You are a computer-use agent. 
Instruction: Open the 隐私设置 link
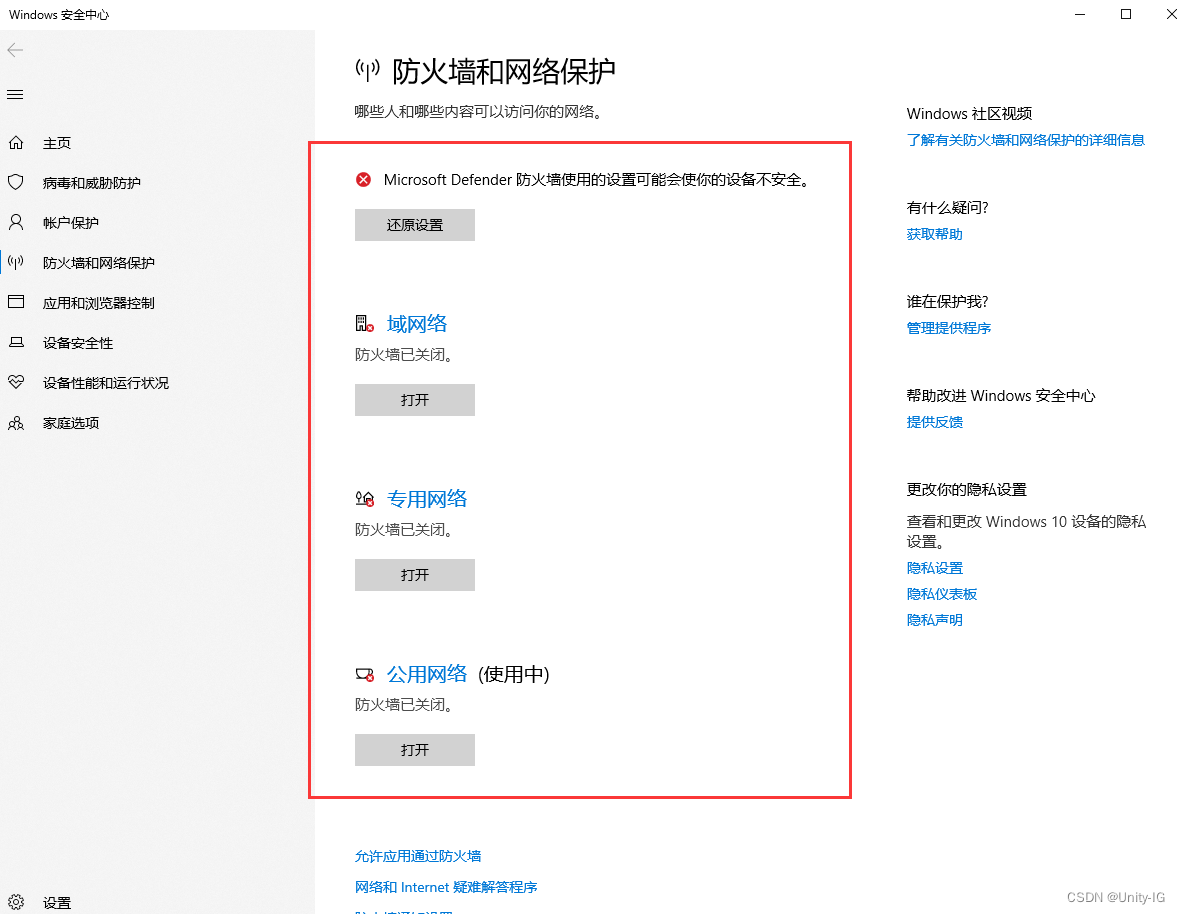point(935,568)
